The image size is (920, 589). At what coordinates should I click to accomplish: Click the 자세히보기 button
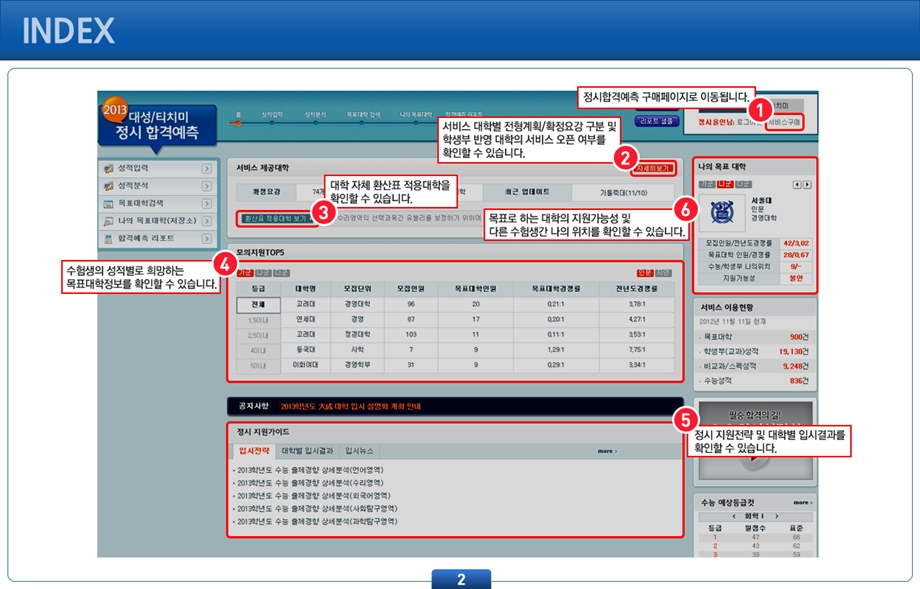click(653, 168)
